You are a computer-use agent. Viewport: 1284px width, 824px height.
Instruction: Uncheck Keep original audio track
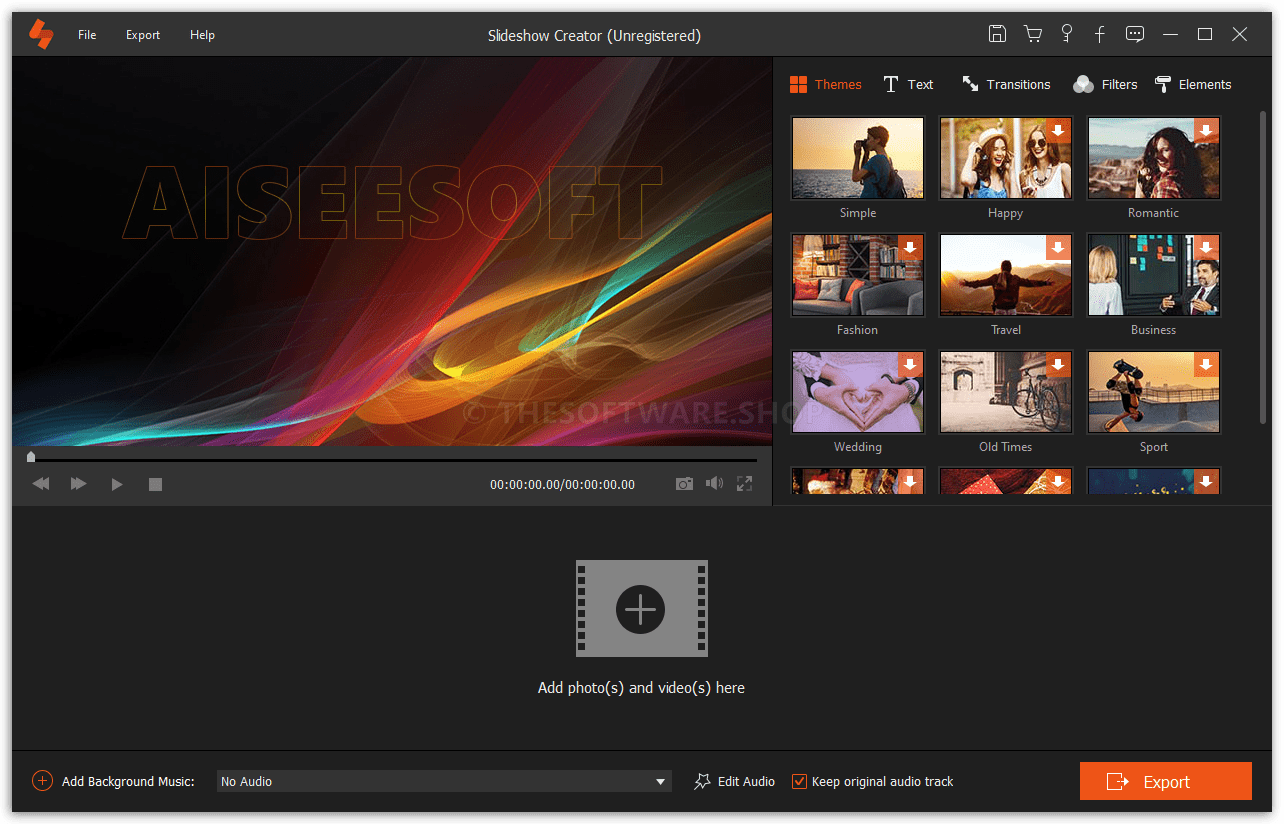(x=798, y=781)
